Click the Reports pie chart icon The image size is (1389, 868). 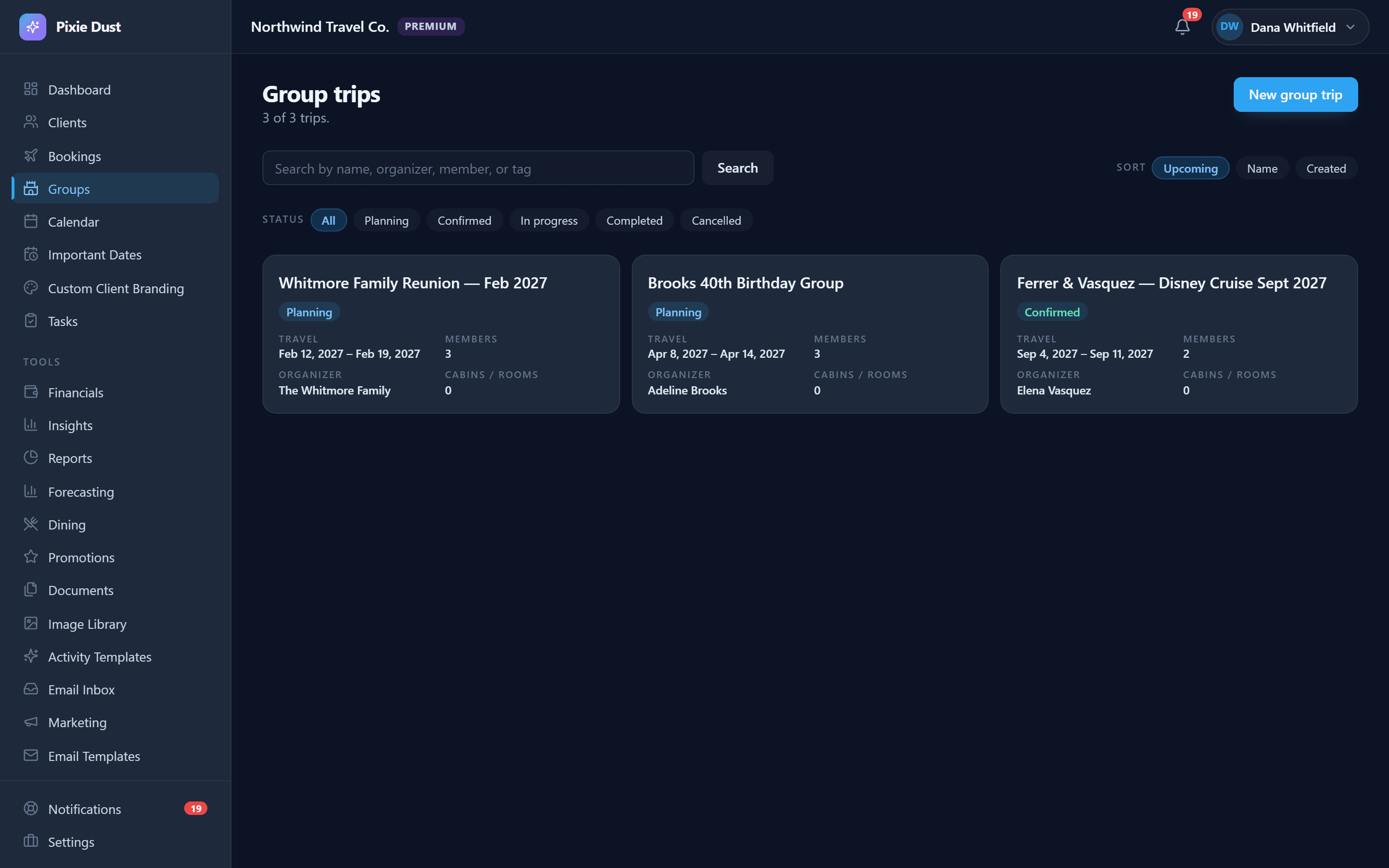point(31,458)
